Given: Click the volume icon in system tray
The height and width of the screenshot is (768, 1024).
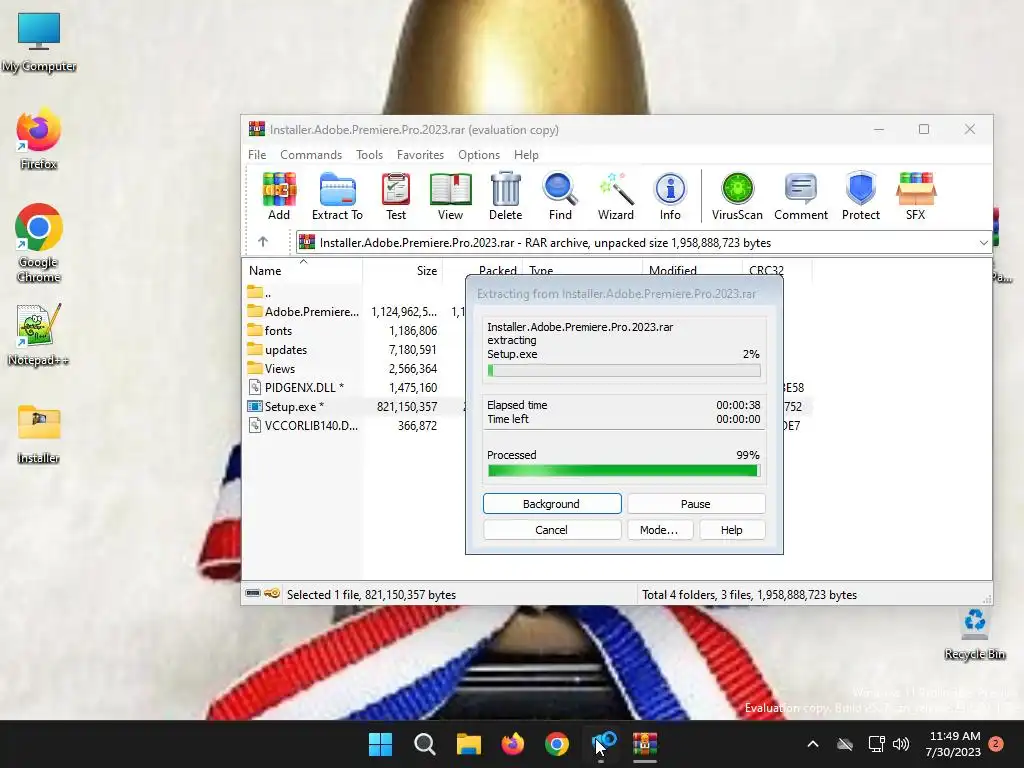Looking at the screenshot, I should (901, 744).
